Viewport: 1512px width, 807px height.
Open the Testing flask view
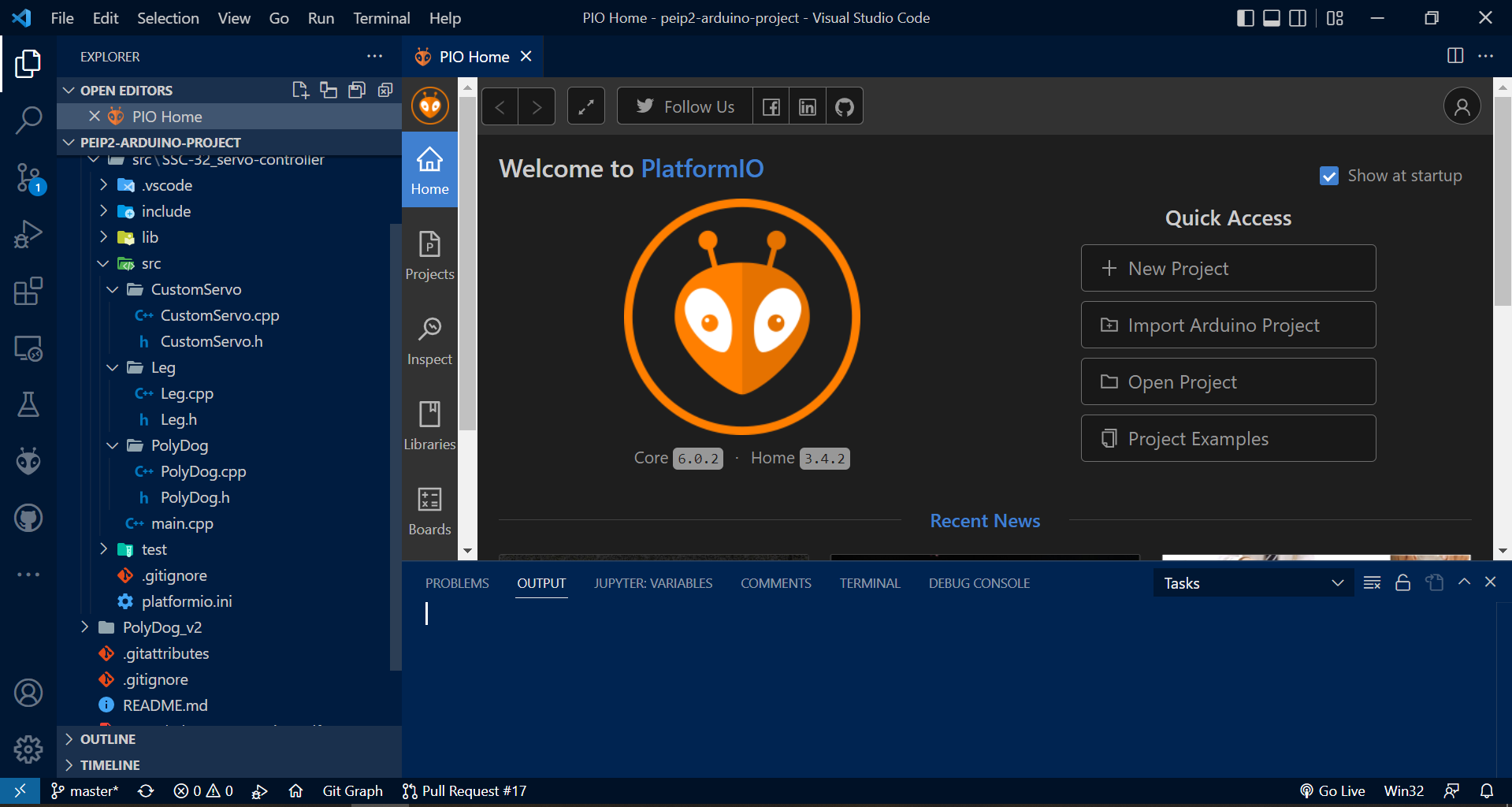click(x=28, y=405)
